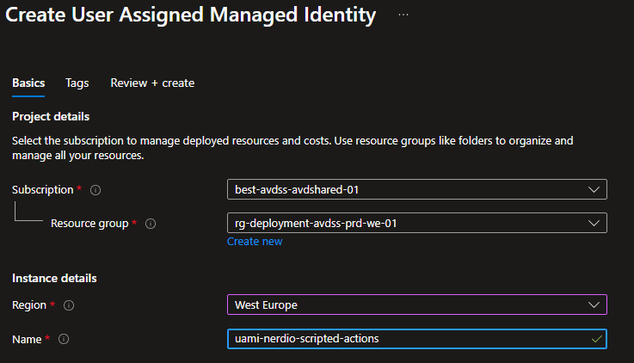This screenshot has width=634, height=363.
Task: Switch to the Tags tab
Action: [x=77, y=83]
